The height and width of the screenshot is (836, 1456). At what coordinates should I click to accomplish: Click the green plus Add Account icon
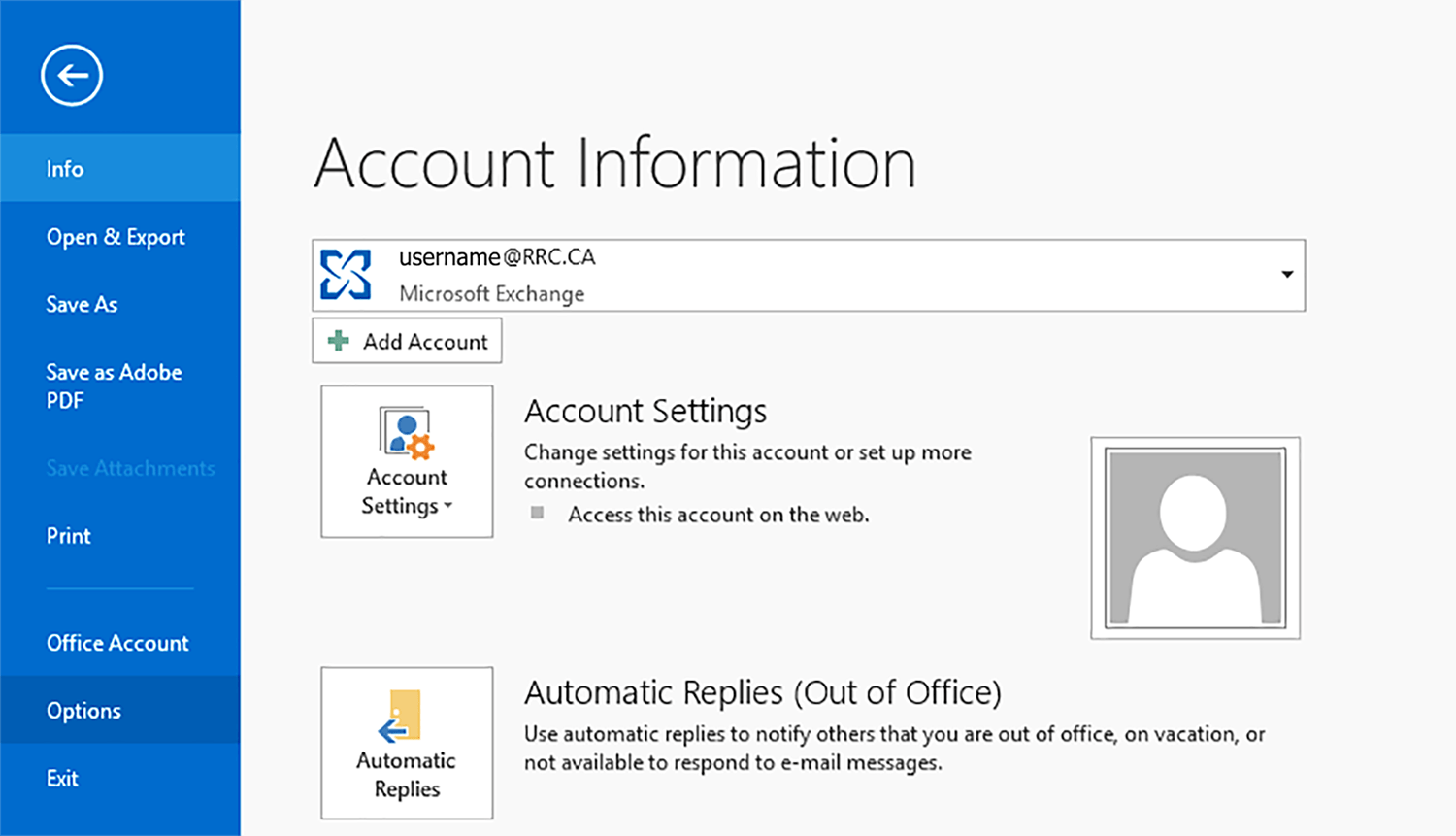338,341
